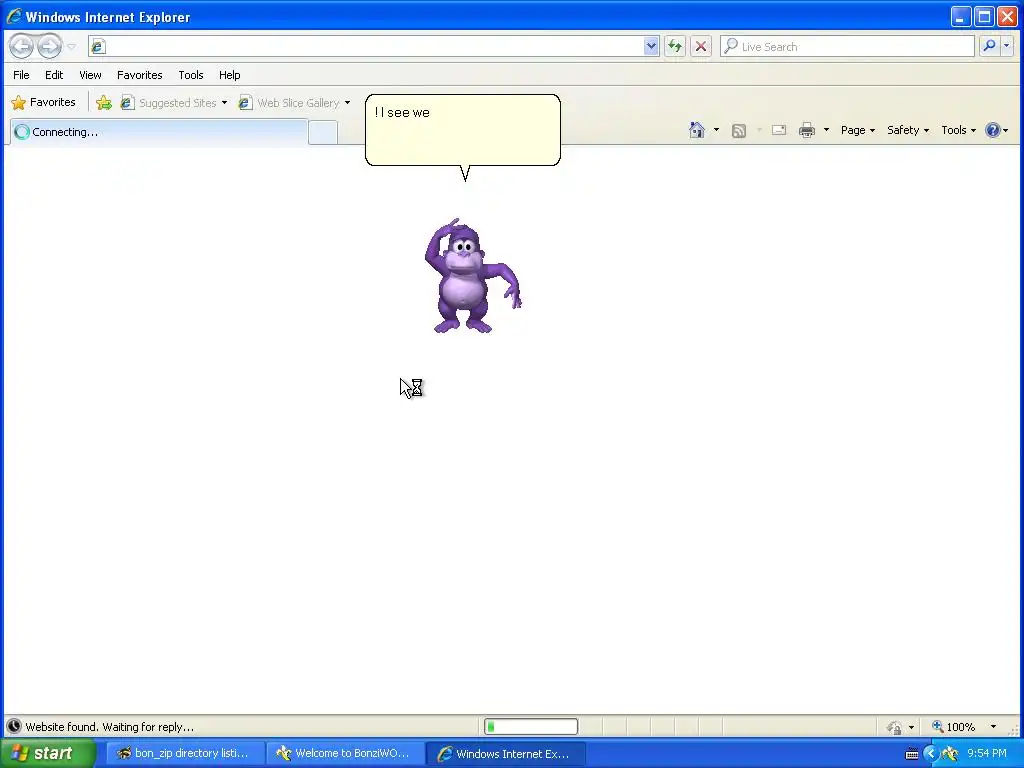1024x768 pixels.
Task: Click the address bar page icon
Action: (98, 46)
